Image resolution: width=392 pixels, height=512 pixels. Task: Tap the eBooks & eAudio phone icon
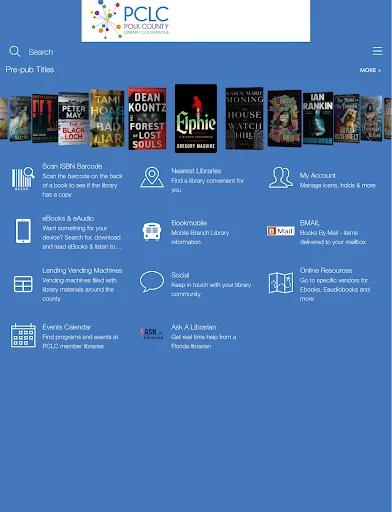pos(23,231)
